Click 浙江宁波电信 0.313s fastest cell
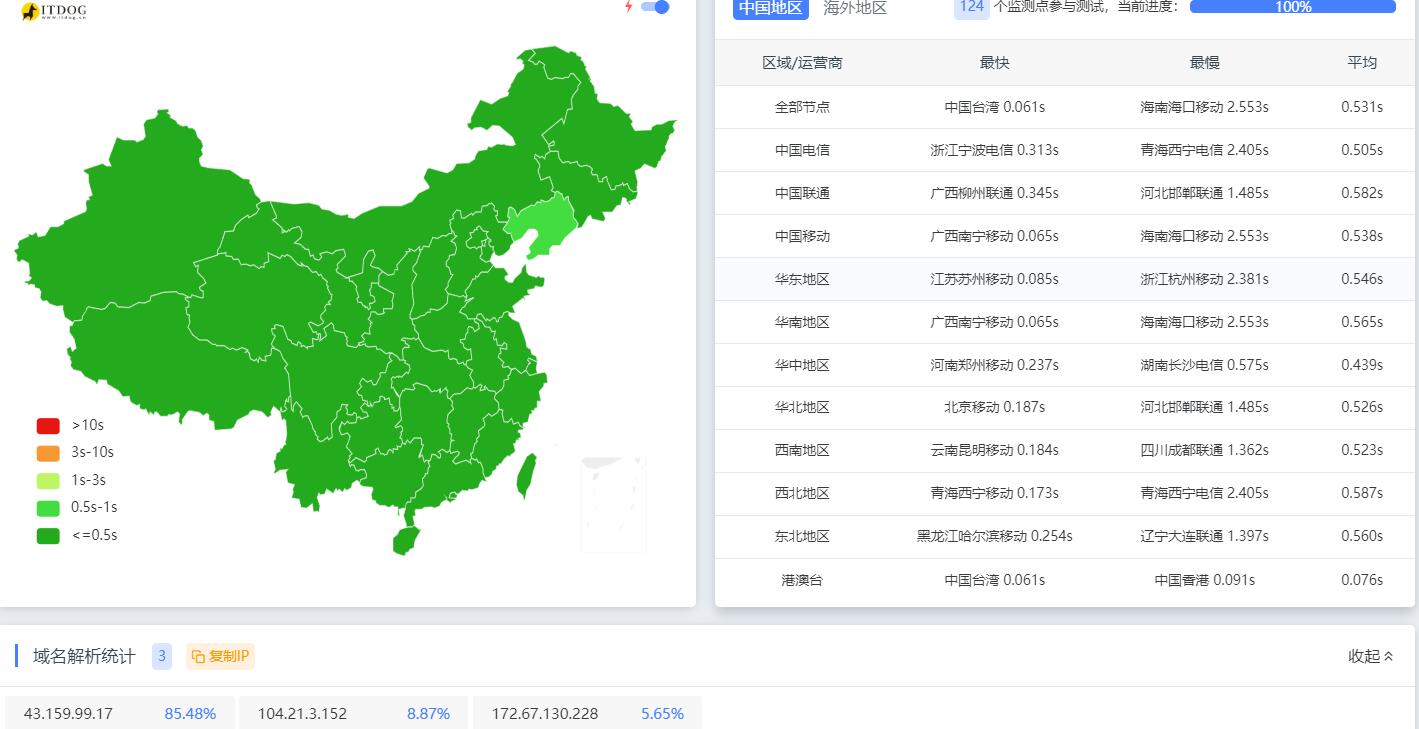1419x729 pixels. coord(994,150)
